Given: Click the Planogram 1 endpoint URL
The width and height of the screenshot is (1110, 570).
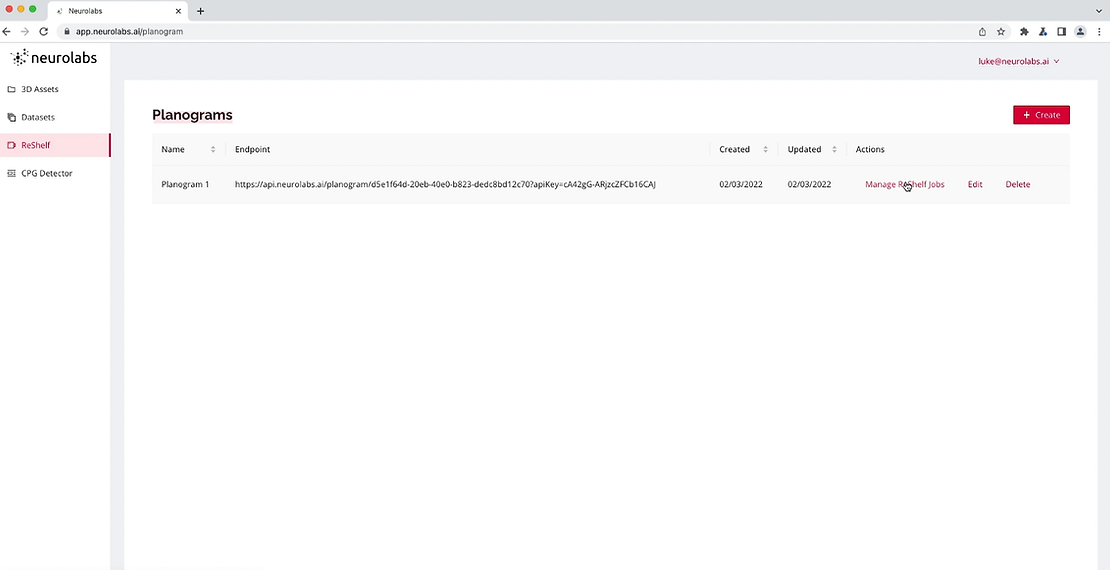Looking at the screenshot, I should 445,184.
